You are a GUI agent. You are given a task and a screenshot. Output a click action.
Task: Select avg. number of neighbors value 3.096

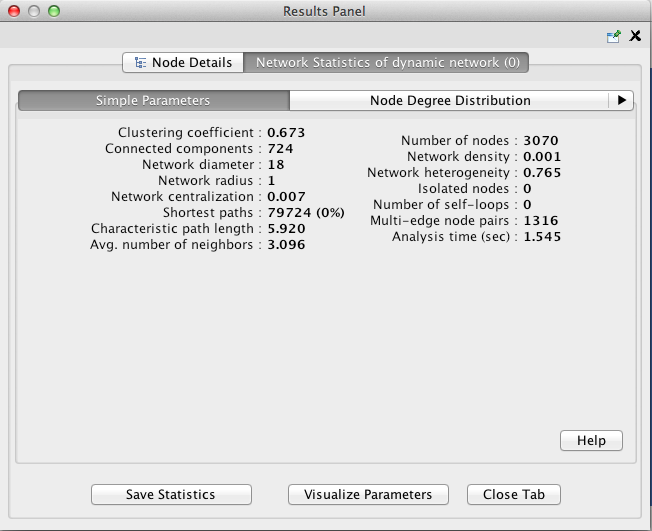(x=286, y=245)
